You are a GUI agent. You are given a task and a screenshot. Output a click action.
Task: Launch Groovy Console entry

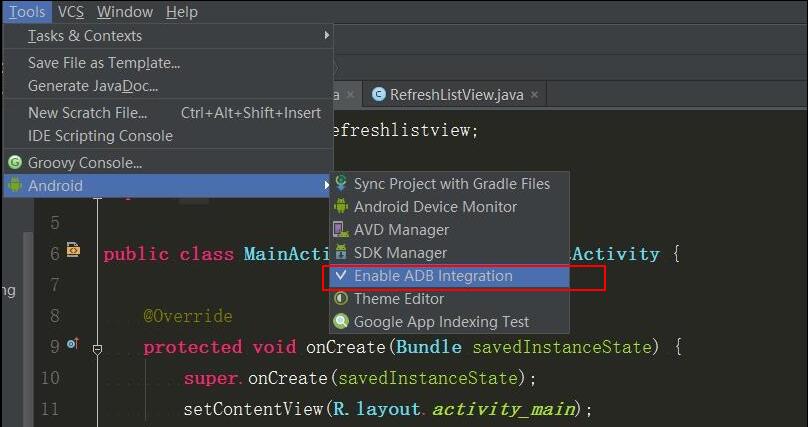point(169,163)
